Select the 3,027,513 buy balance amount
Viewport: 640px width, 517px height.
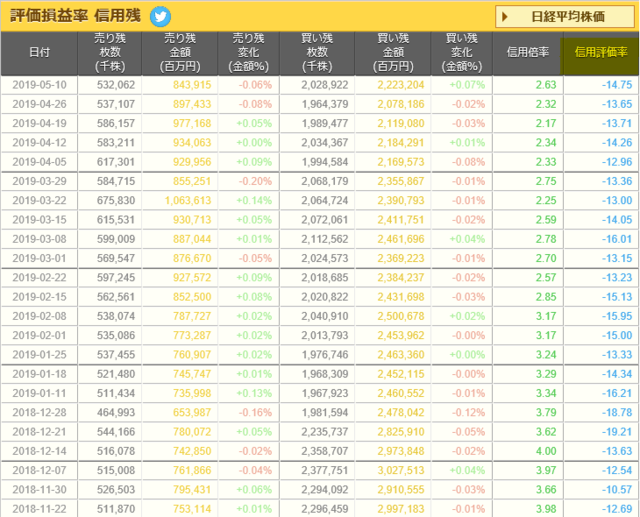pos(399,470)
